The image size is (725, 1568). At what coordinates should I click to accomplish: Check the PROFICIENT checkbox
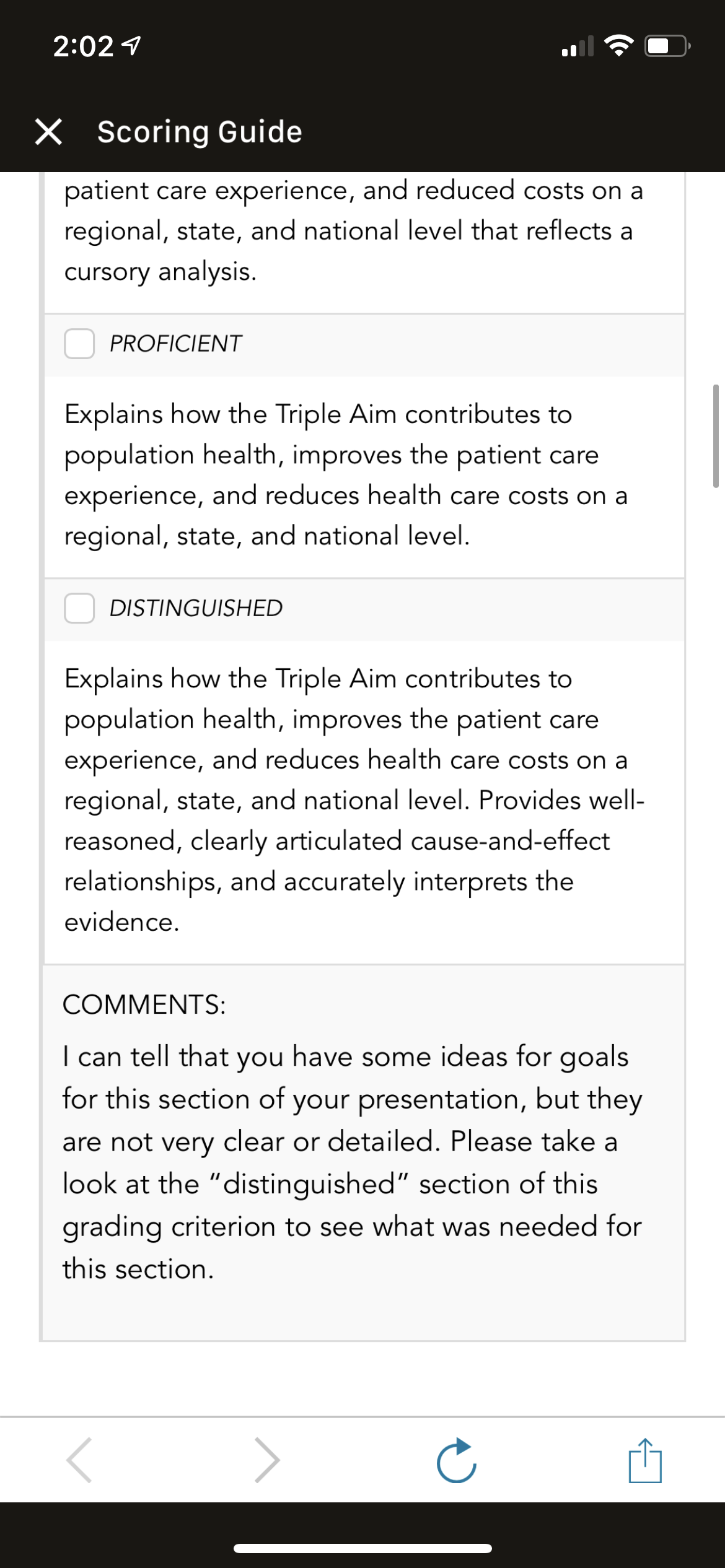point(79,344)
